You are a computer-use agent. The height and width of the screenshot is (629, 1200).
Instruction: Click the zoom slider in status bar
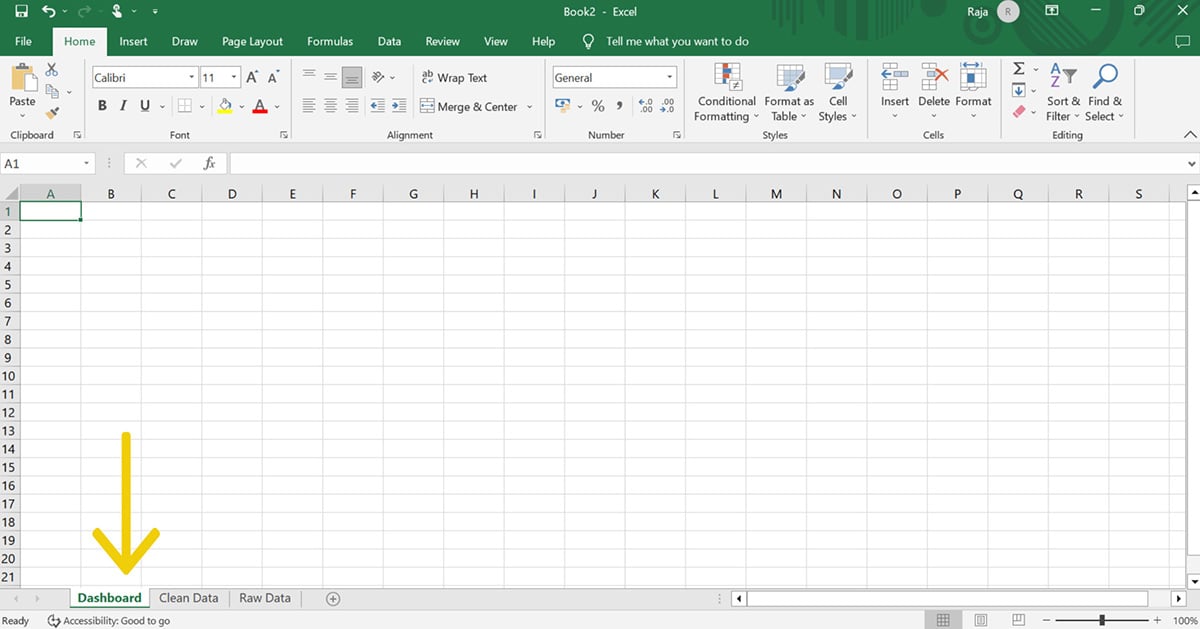(x=1101, y=621)
